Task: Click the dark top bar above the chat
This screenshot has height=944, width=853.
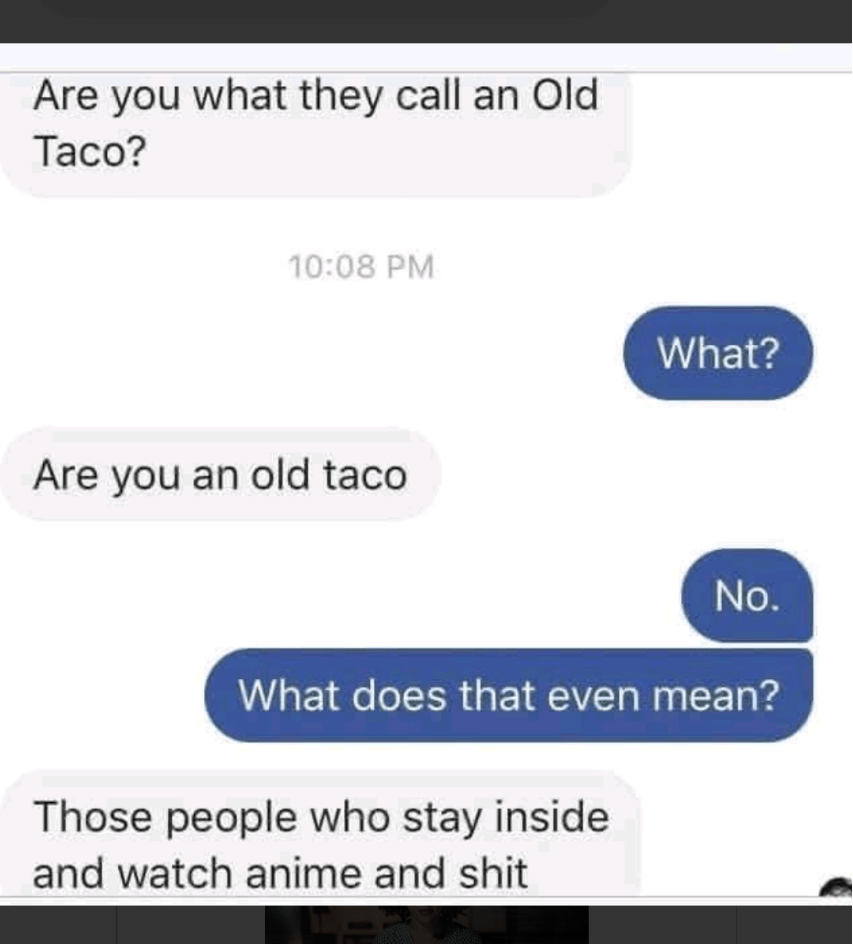Action: pyautogui.click(x=426, y=21)
